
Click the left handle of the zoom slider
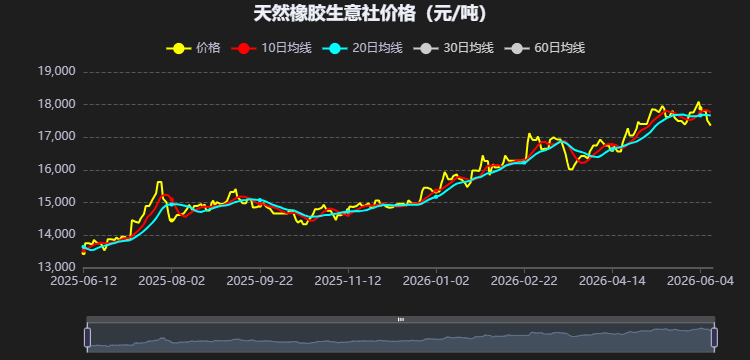87,337
